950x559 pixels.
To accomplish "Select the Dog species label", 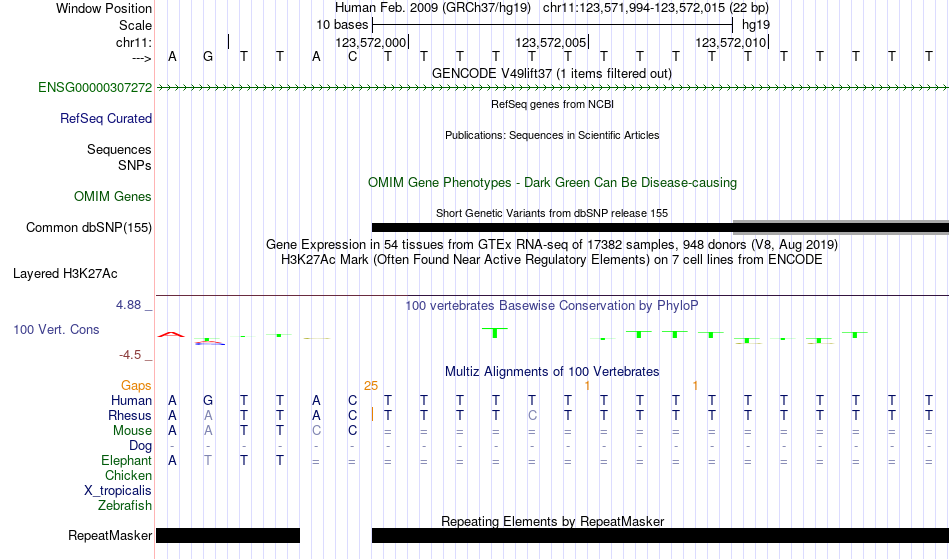I will (x=141, y=446).
